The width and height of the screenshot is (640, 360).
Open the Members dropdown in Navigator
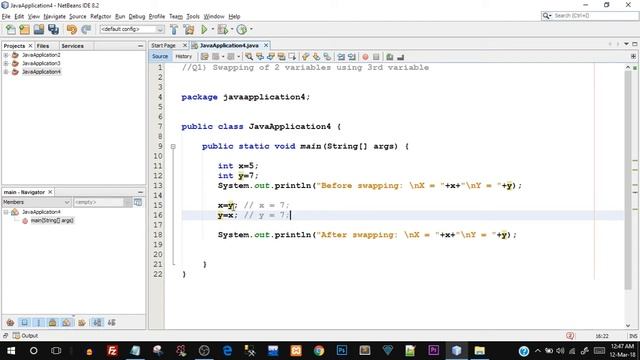36,202
